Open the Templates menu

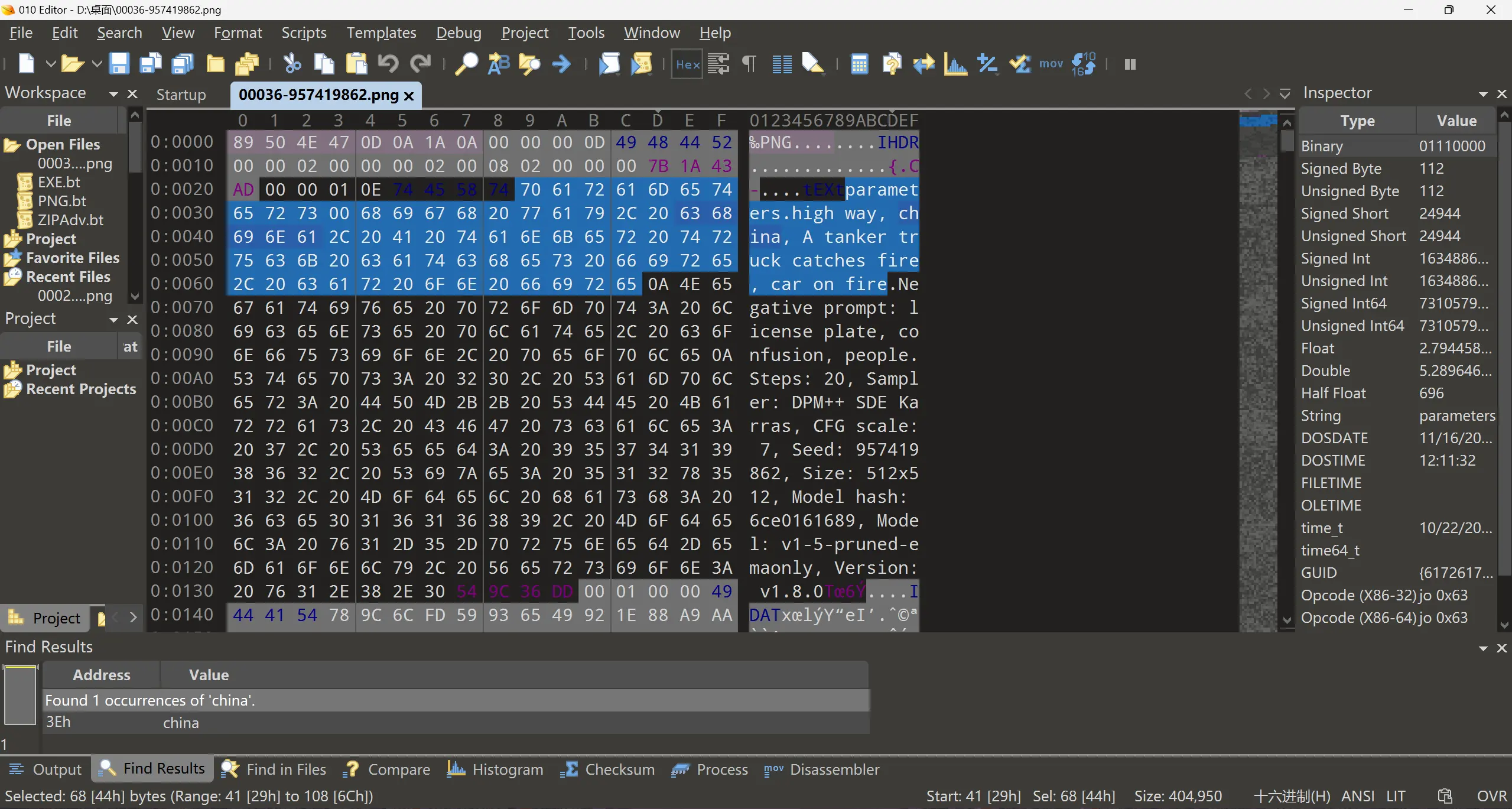pos(381,33)
